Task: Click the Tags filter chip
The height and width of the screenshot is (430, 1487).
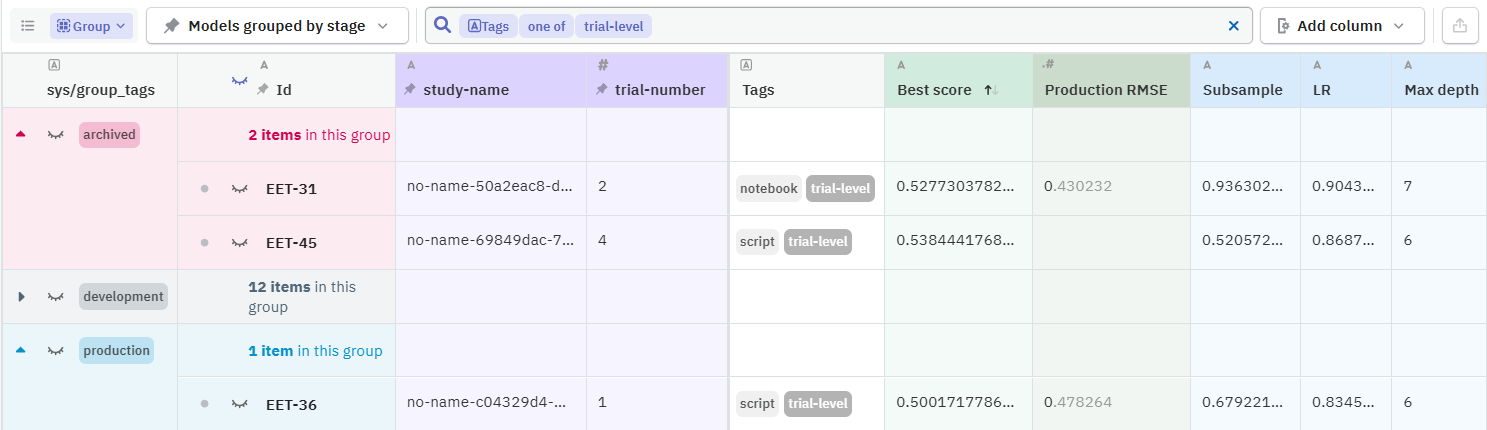Action: pos(489,26)
